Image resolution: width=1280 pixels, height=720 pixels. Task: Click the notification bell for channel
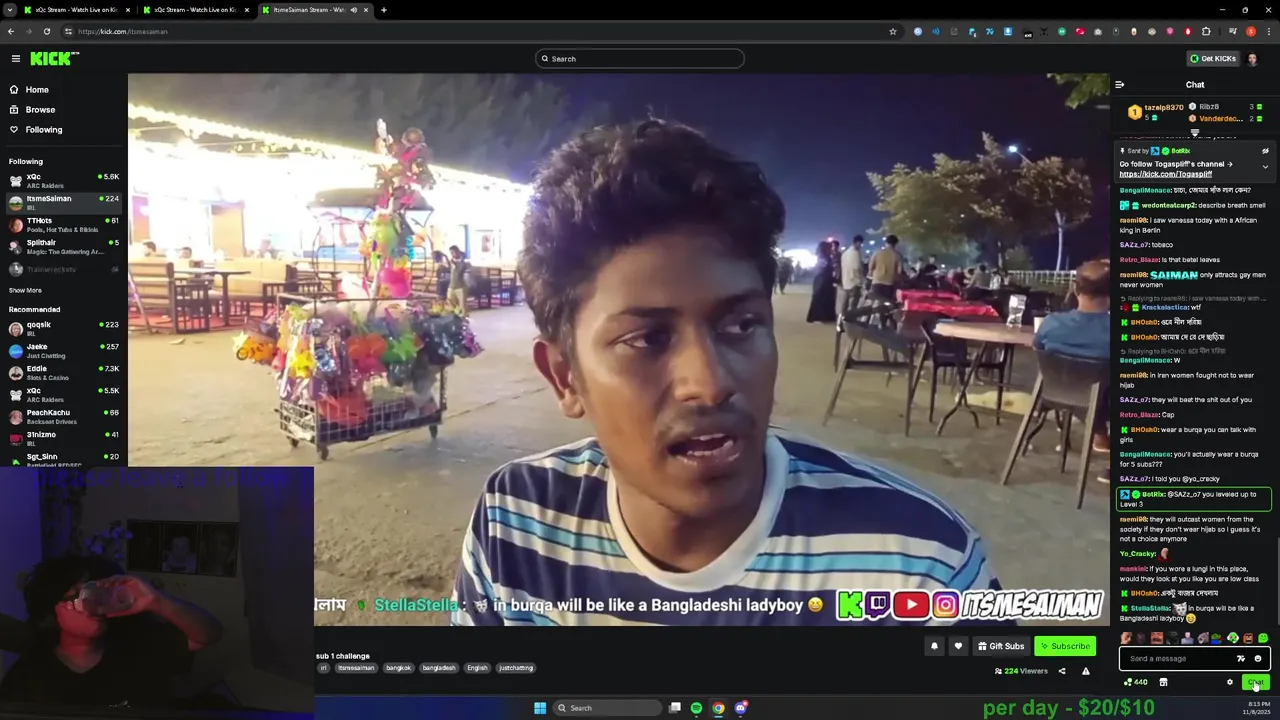click(934, 646)
